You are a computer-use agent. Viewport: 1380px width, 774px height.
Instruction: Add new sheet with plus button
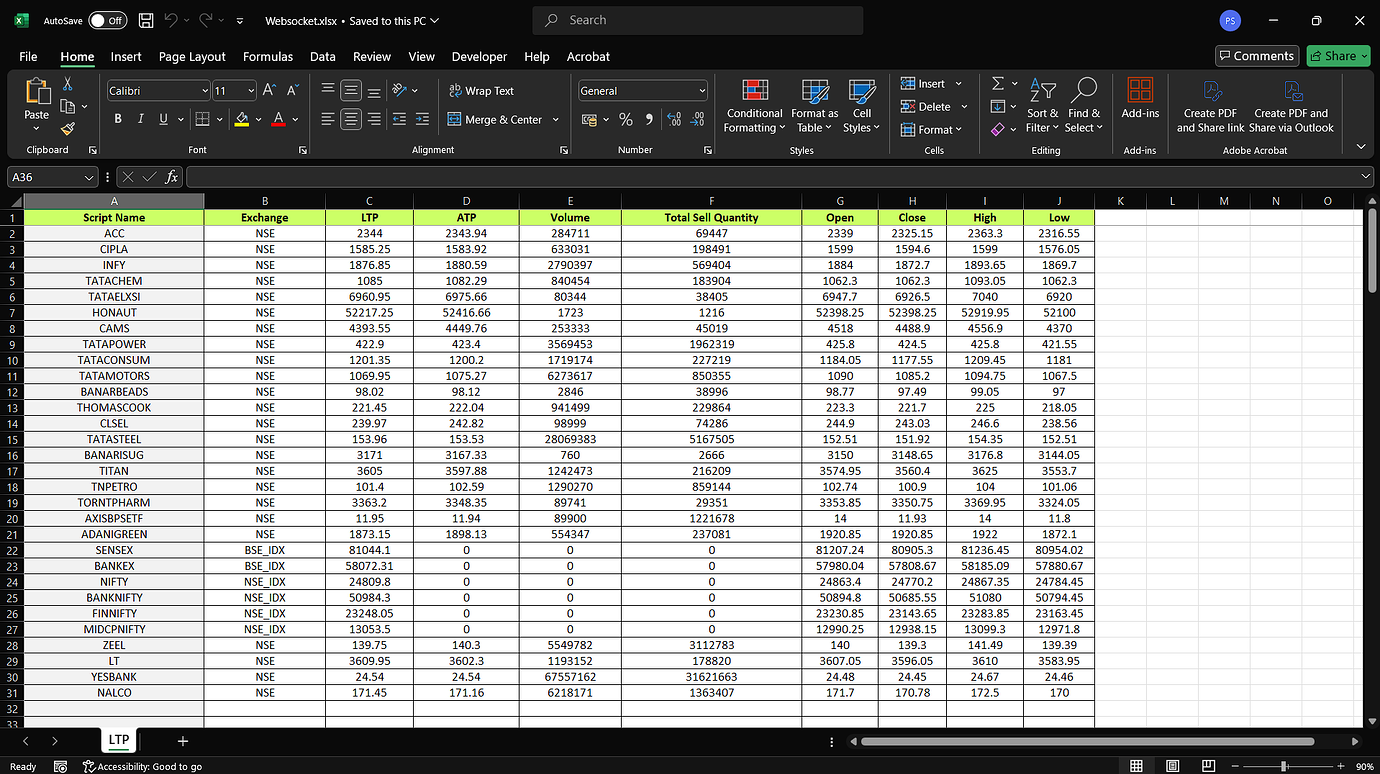tap(182, 741)
